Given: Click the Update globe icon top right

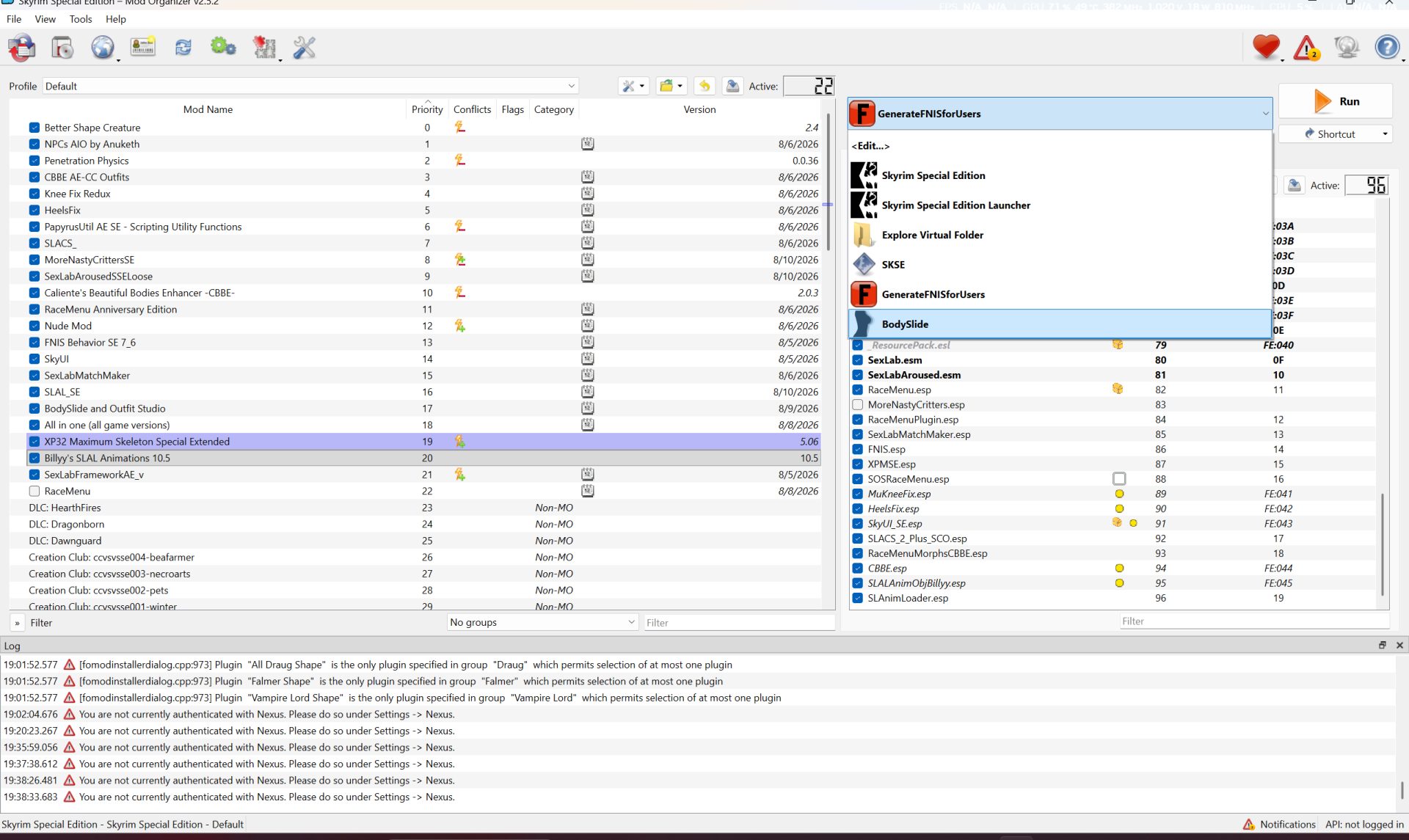Looking at the screenshot, I should coord(1347,47).
